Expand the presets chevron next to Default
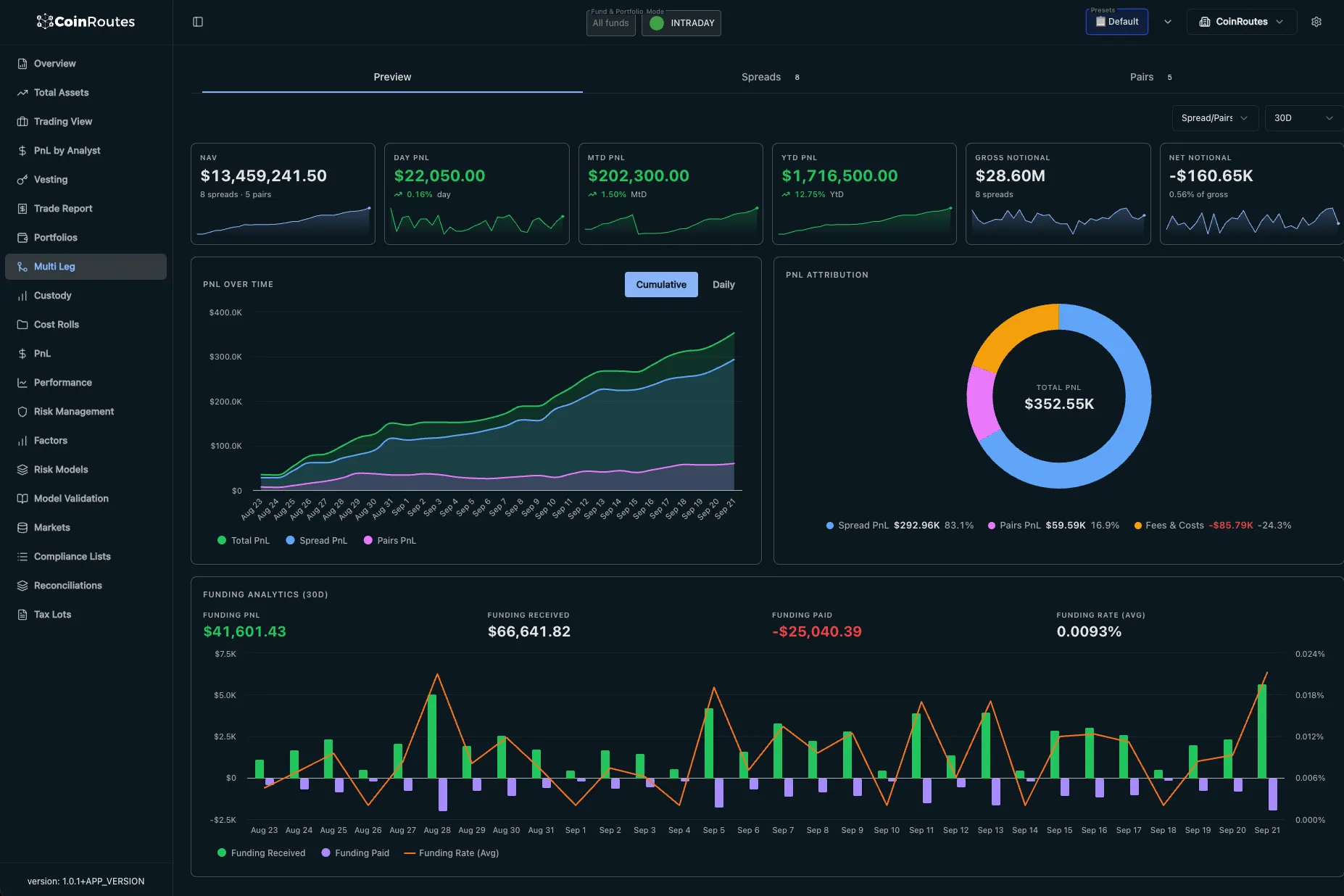1344x896 pixels. click(1168, 22)
